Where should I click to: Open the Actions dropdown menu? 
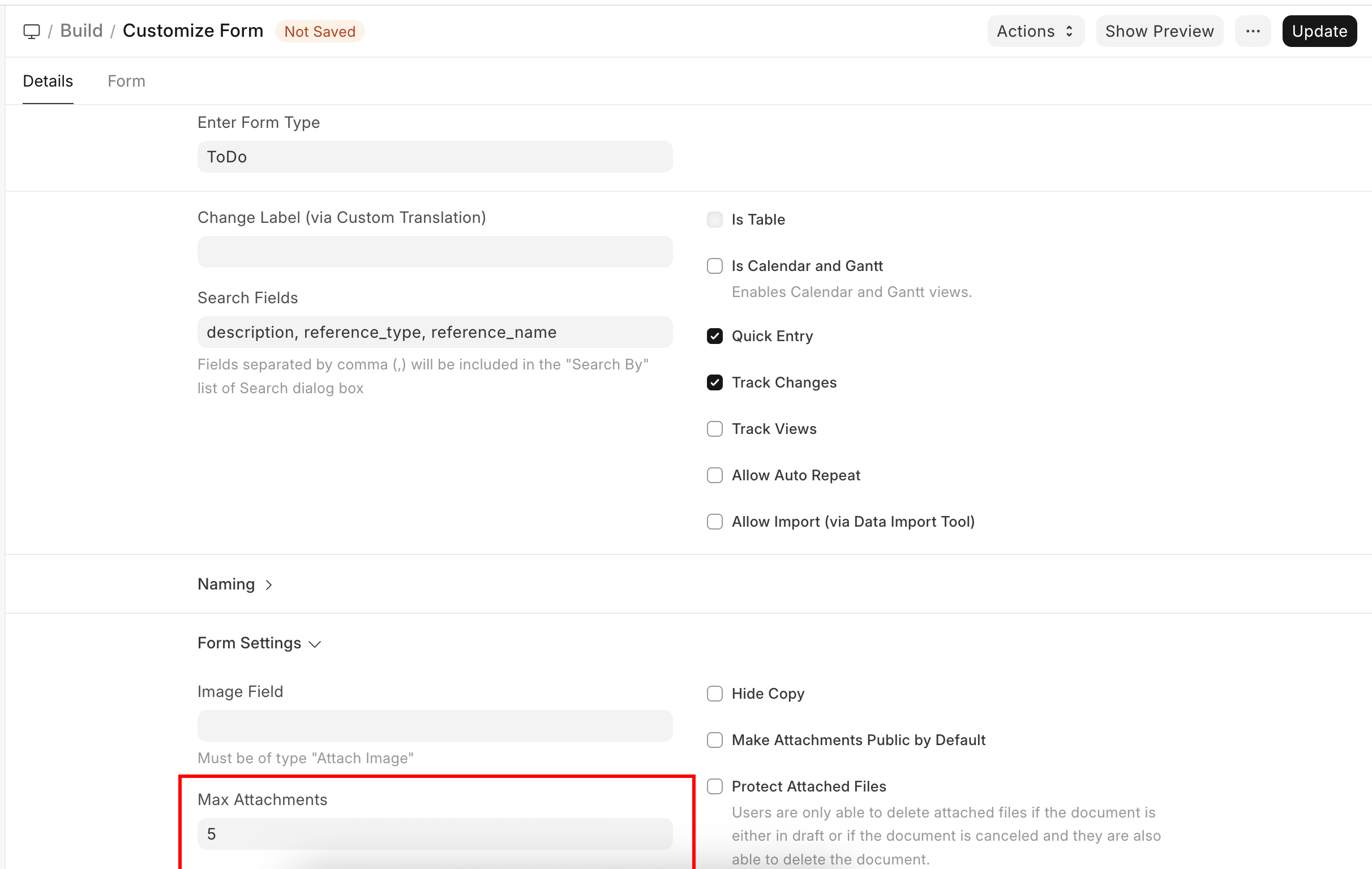point(1035,31)
